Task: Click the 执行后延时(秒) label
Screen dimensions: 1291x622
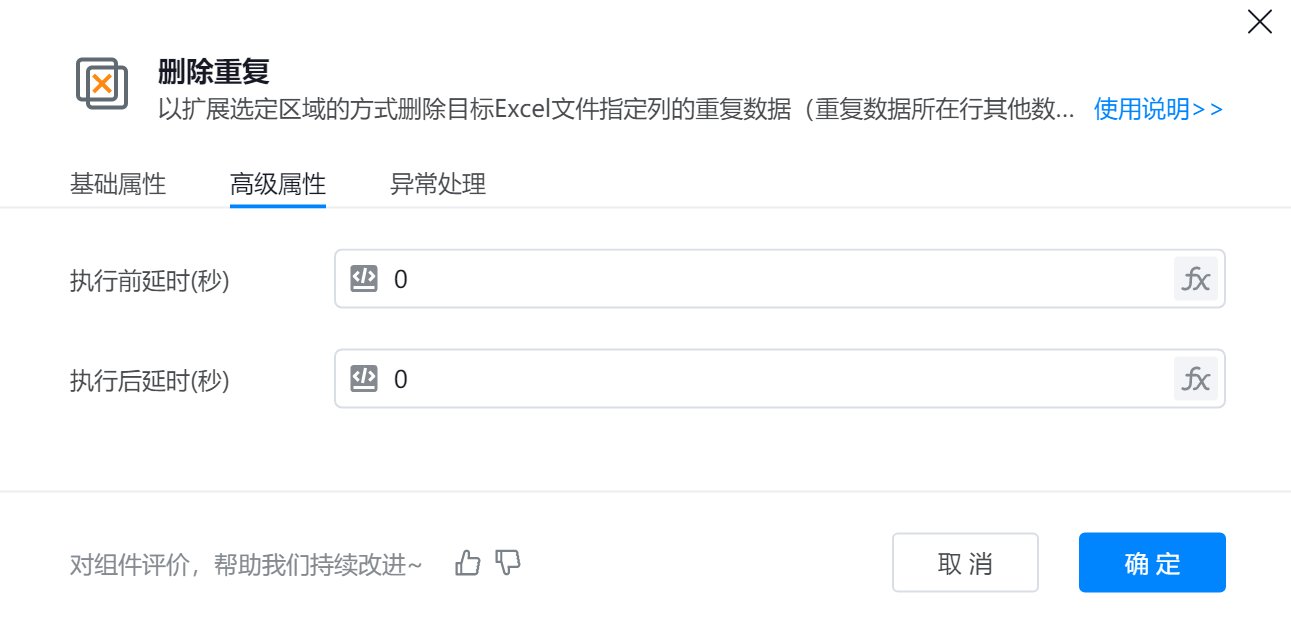Action: [150, 381]
